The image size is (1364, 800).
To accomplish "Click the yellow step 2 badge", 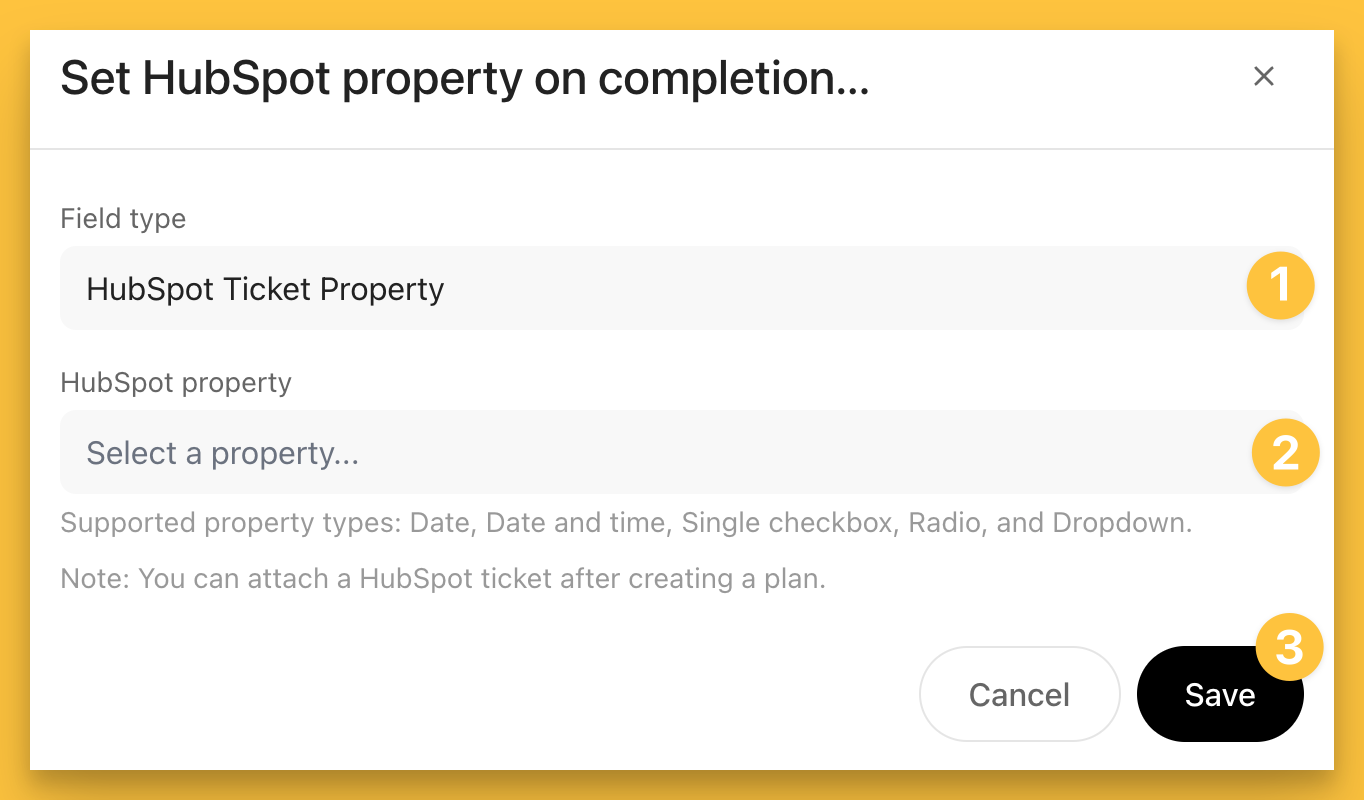I will [1285, 452].
